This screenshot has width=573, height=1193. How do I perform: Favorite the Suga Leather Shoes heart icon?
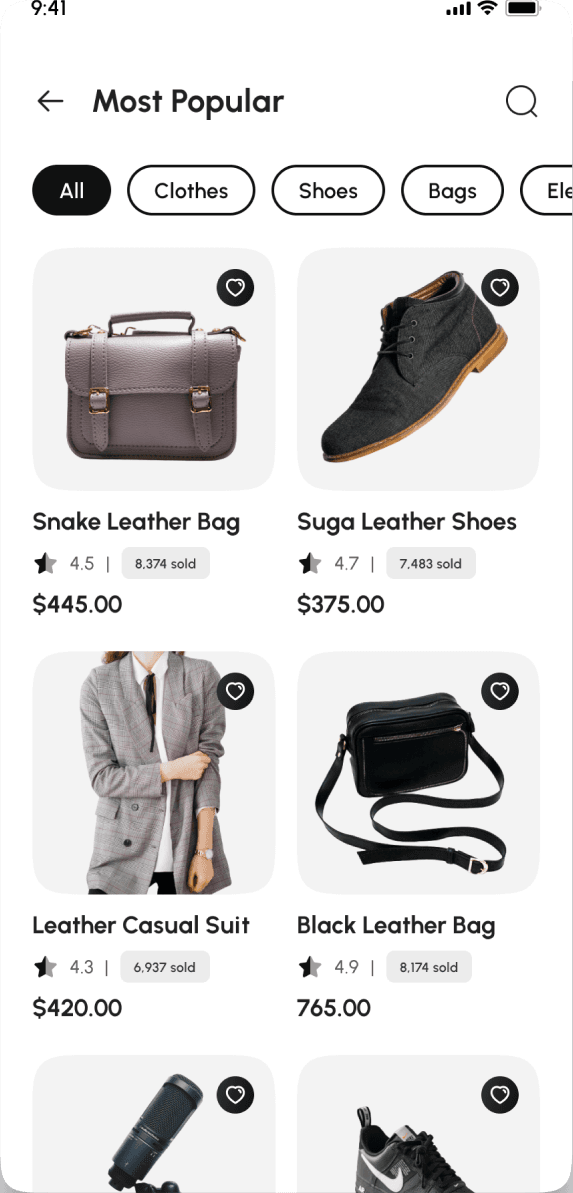(500, 288)
